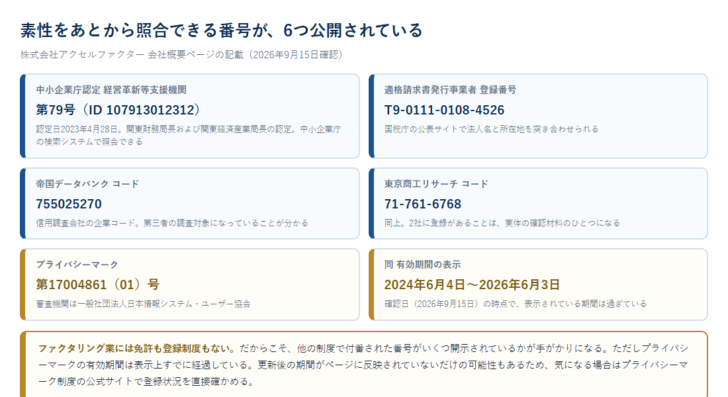Screen dimensions: 728x397
Task: Select the label 同 有効期間の表示
Action: tap(422, 265)
